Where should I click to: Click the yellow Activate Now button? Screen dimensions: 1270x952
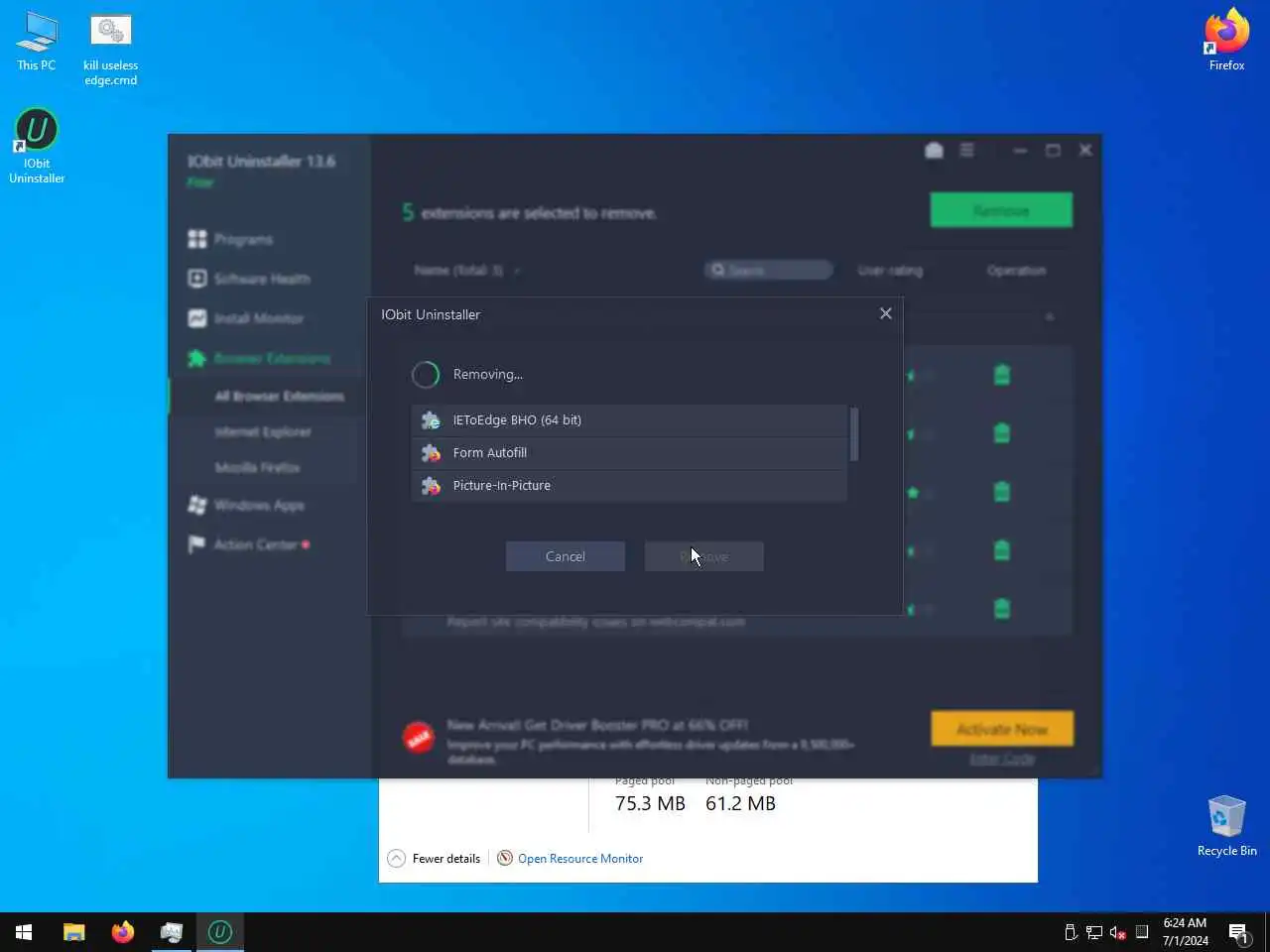pyautogui.click(x=1002, y=729)
